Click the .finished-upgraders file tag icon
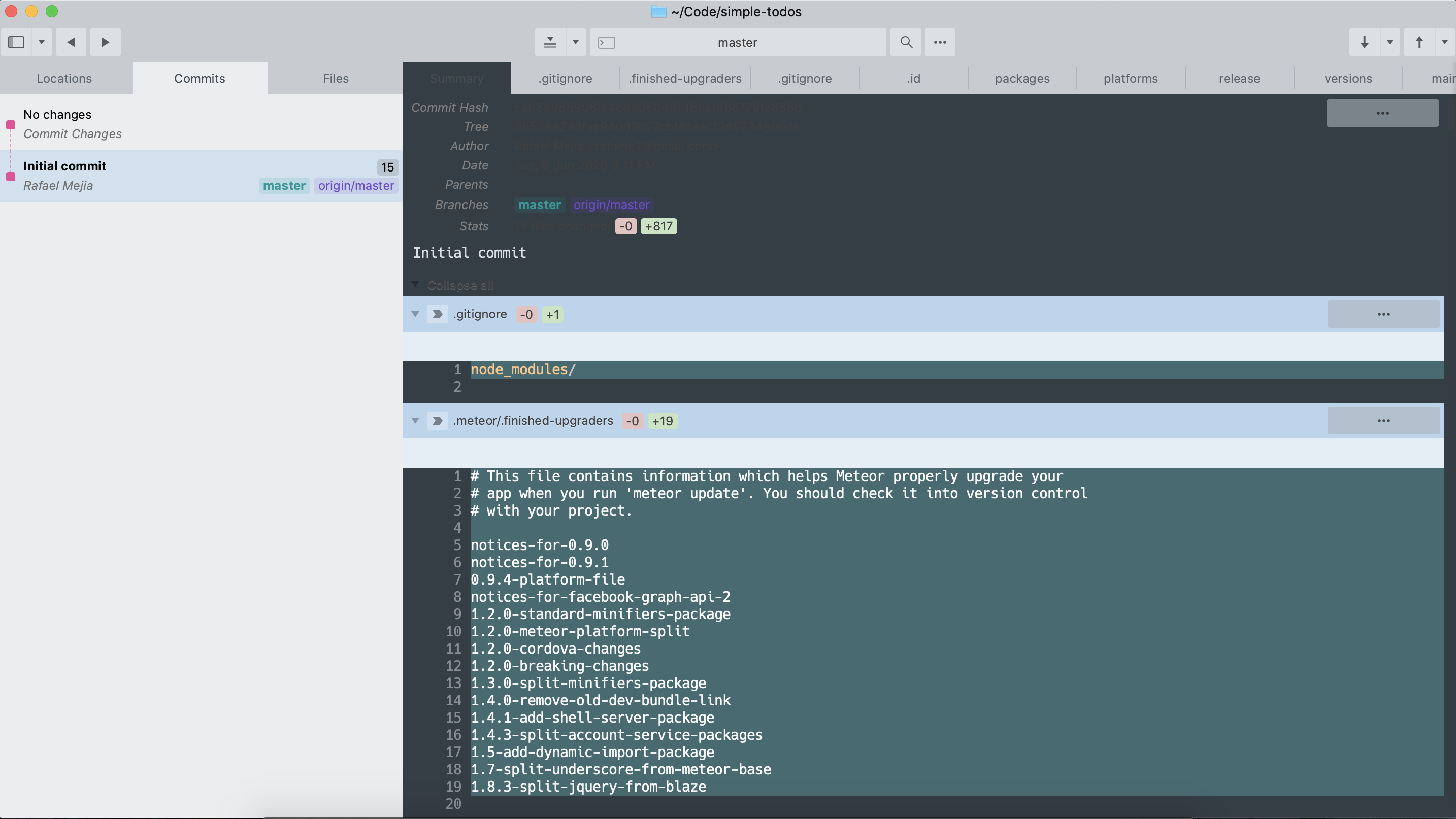1456x819 pixels. (x=437, y=421)
